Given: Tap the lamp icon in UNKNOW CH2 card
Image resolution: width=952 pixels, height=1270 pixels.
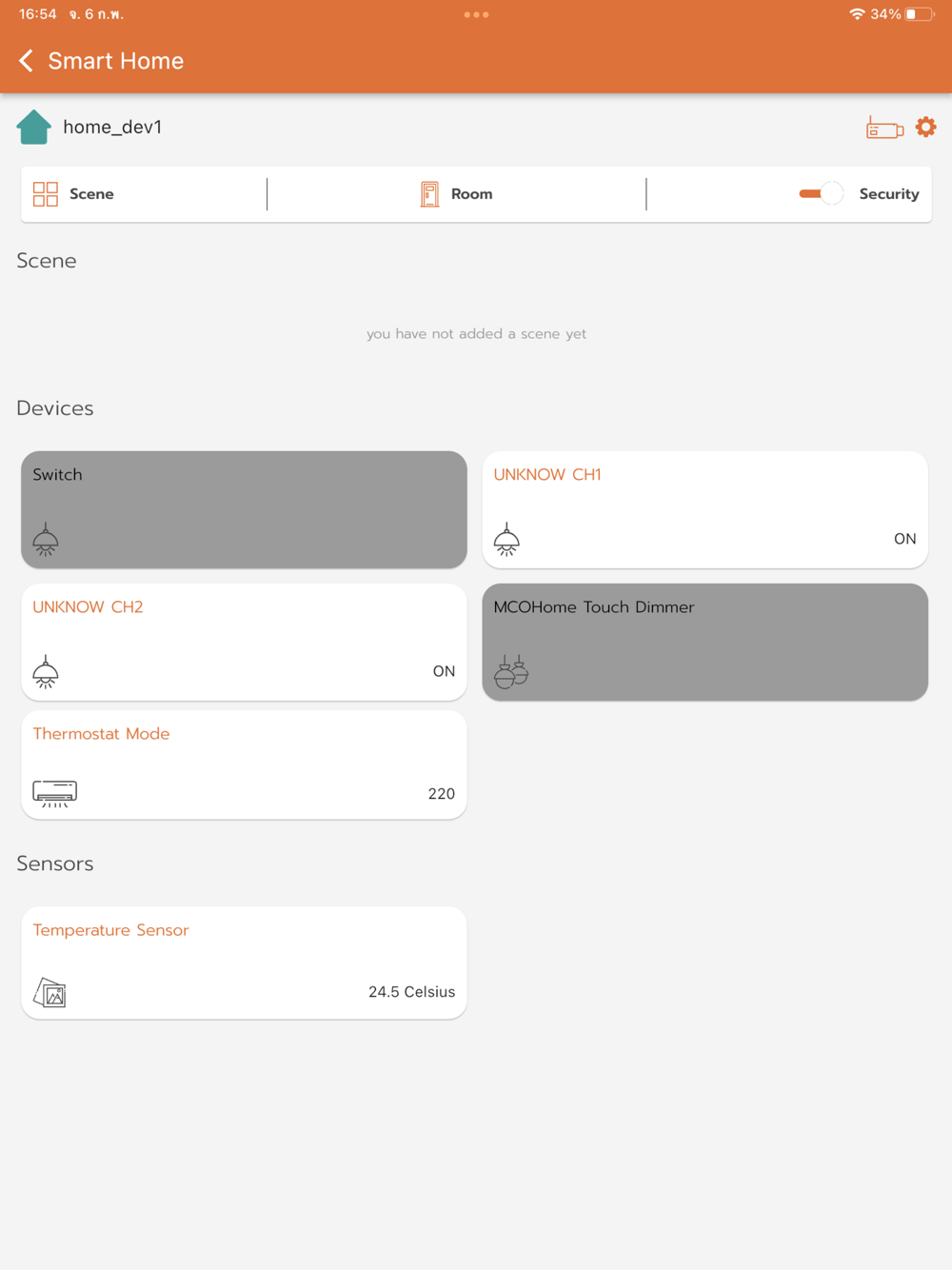Looking at the screenshot, I should (46, 672).
